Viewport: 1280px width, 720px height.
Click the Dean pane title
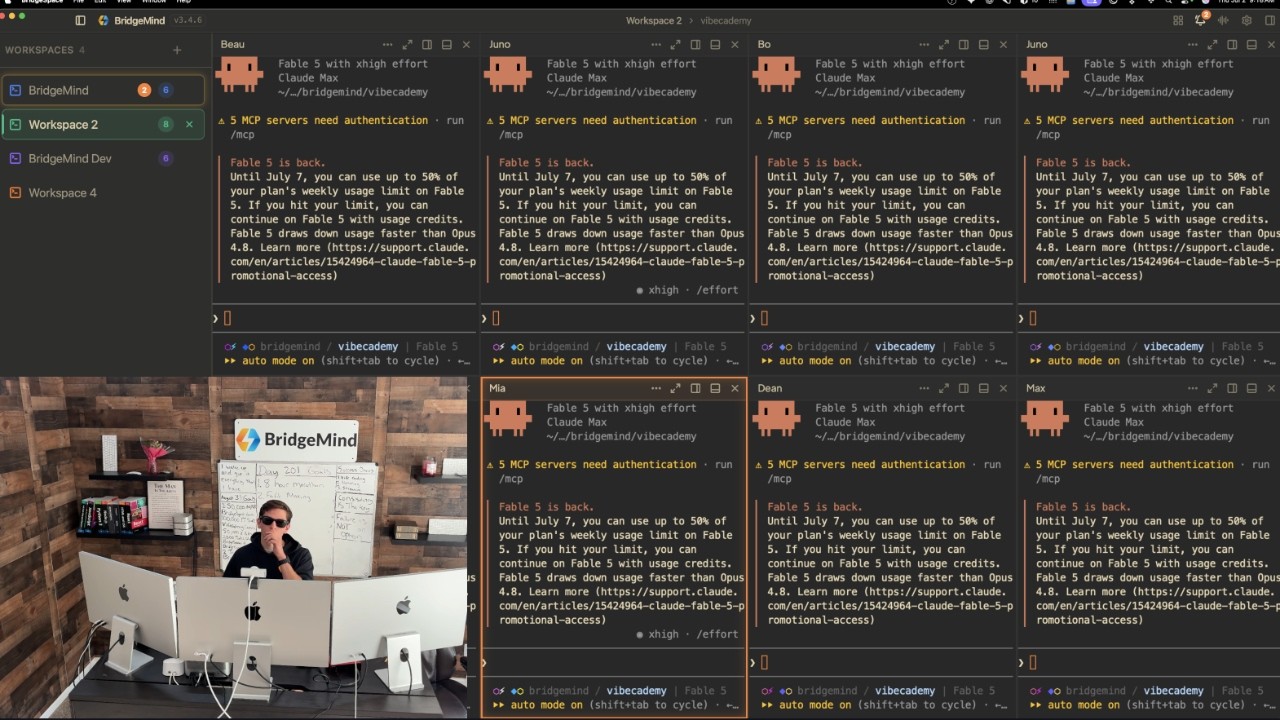coord(770,388)
